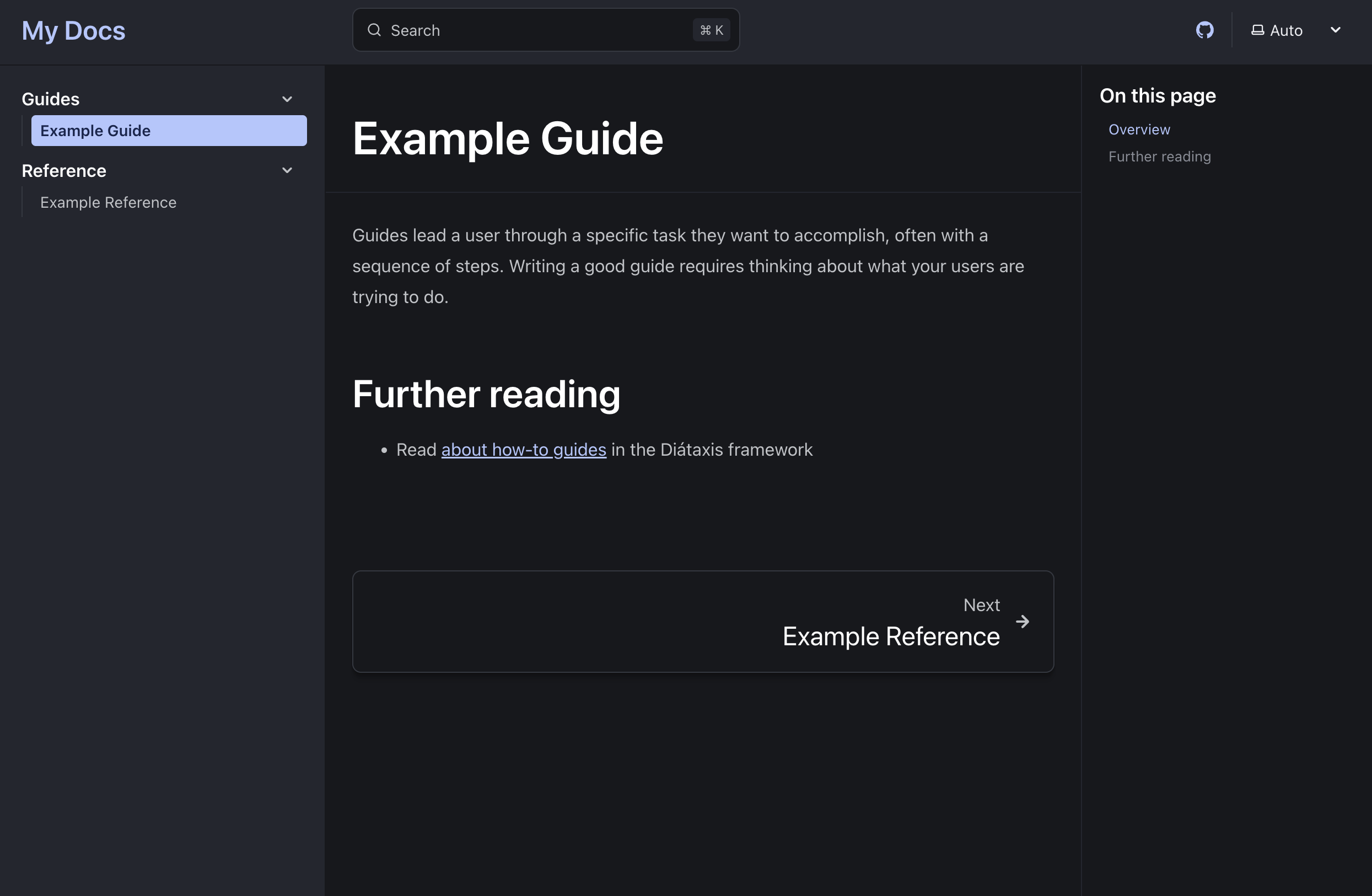Jump to Further reading in page outline
Screen dimensions: 1372x896
pyautogui.click(x=1159, y=156)
